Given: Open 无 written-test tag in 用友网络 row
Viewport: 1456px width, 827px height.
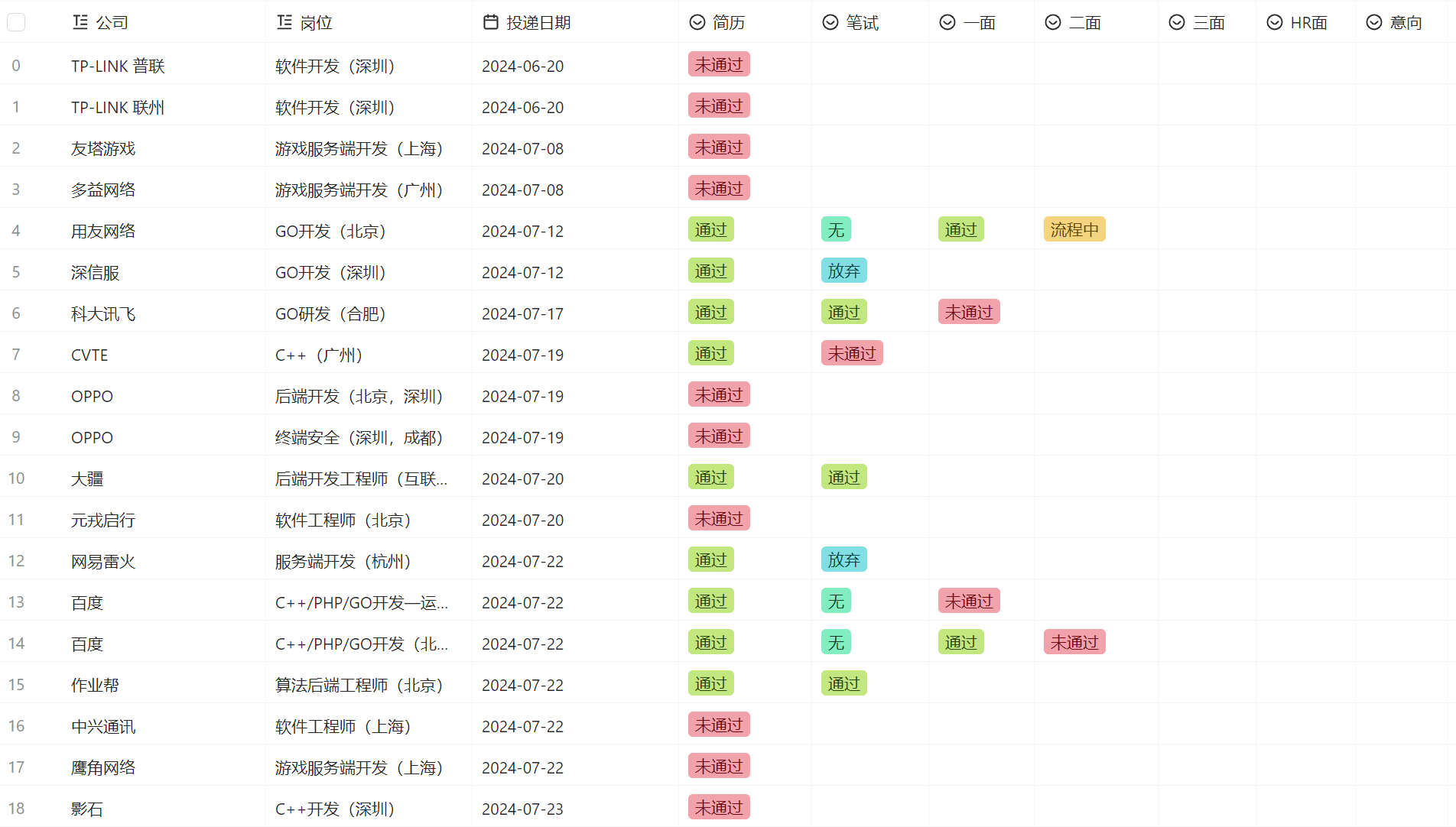Looking at the screenshot, I should 837,229.
